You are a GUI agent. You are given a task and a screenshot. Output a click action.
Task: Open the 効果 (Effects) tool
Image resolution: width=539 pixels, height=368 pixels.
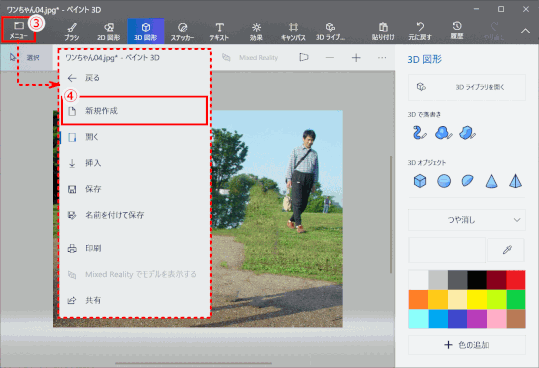pos(256,31)
